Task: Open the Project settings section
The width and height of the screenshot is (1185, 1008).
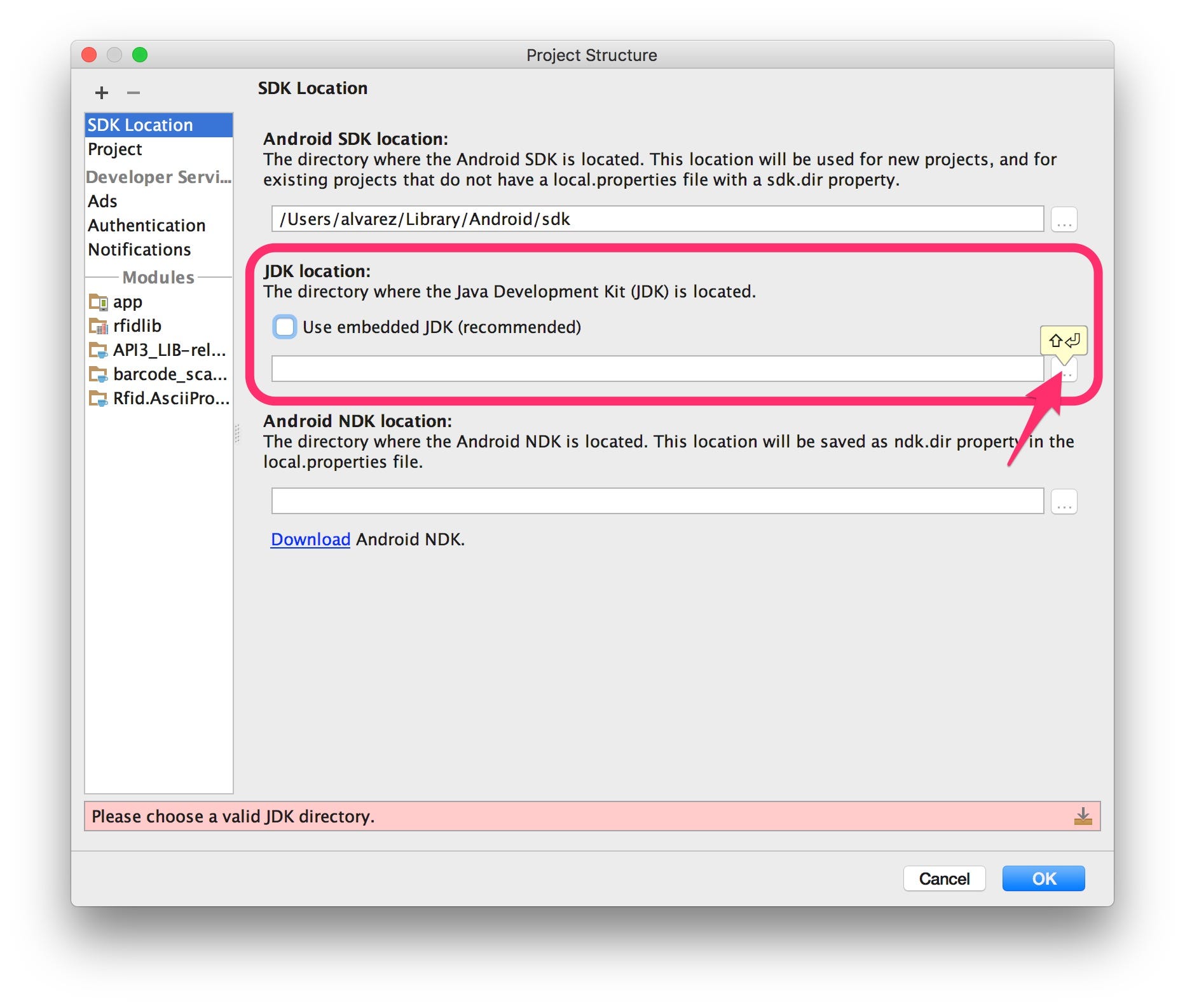Action: click(x=114, y=149)
